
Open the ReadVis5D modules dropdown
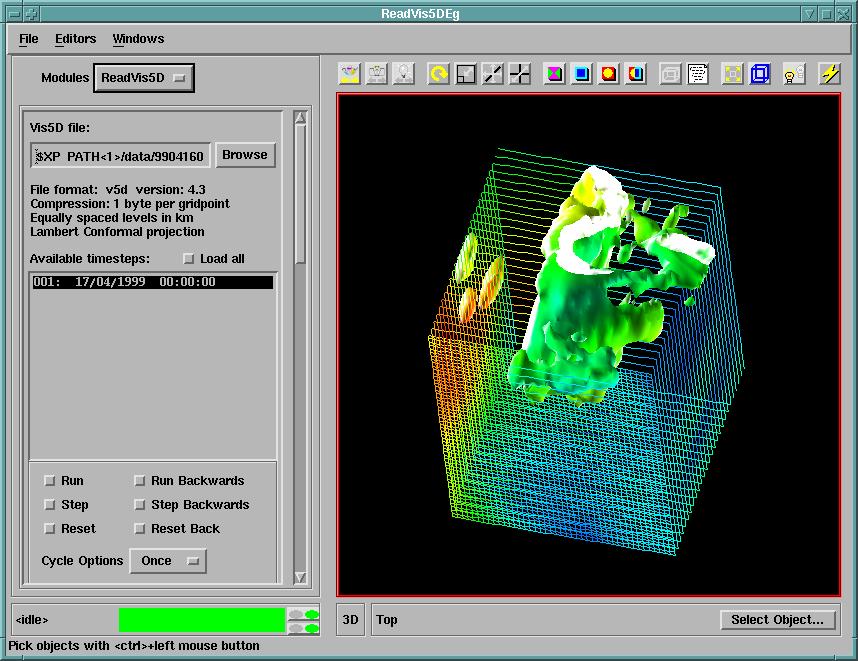coord(144,78)
